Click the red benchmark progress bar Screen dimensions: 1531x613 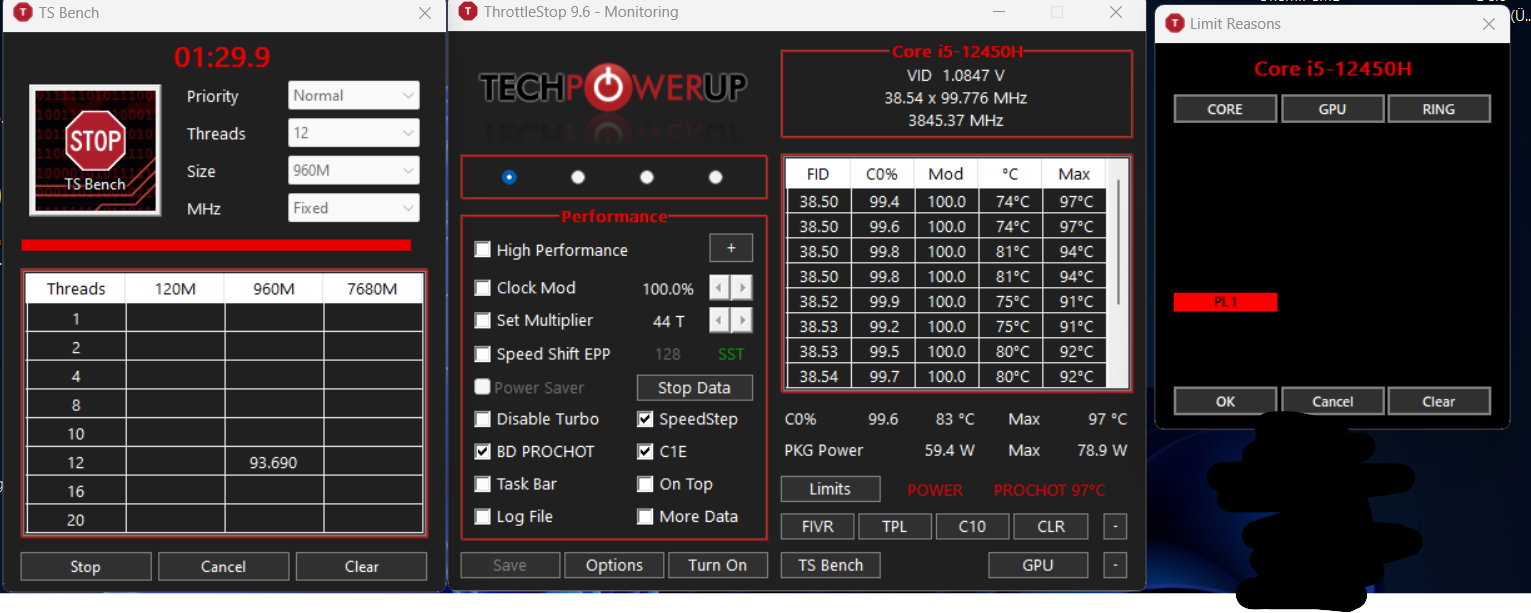216,245
